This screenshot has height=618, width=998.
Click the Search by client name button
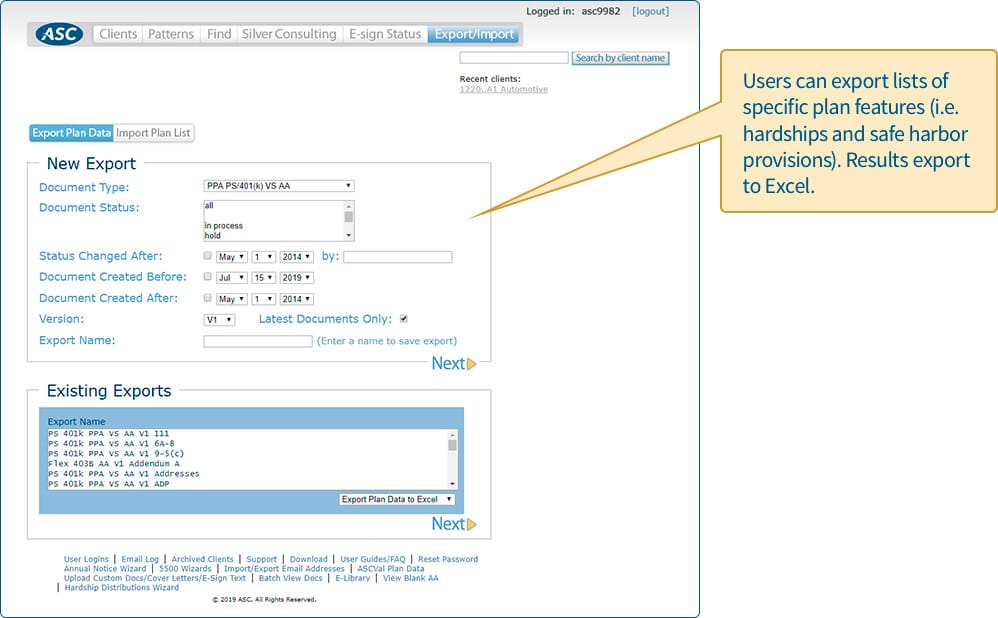coord(620,58)
